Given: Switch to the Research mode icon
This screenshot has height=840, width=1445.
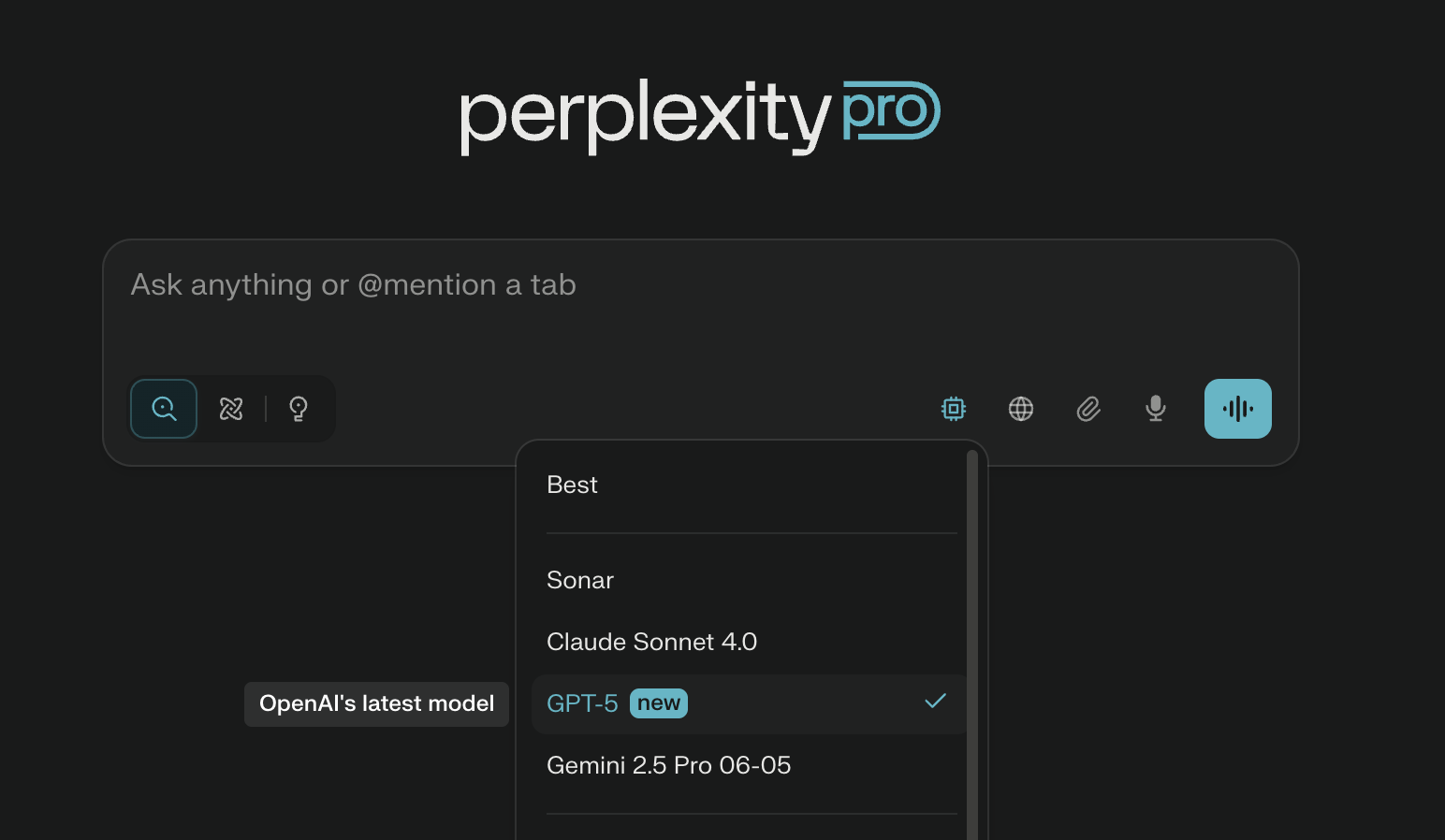Looking at the screenshot, I should (231, 409).
